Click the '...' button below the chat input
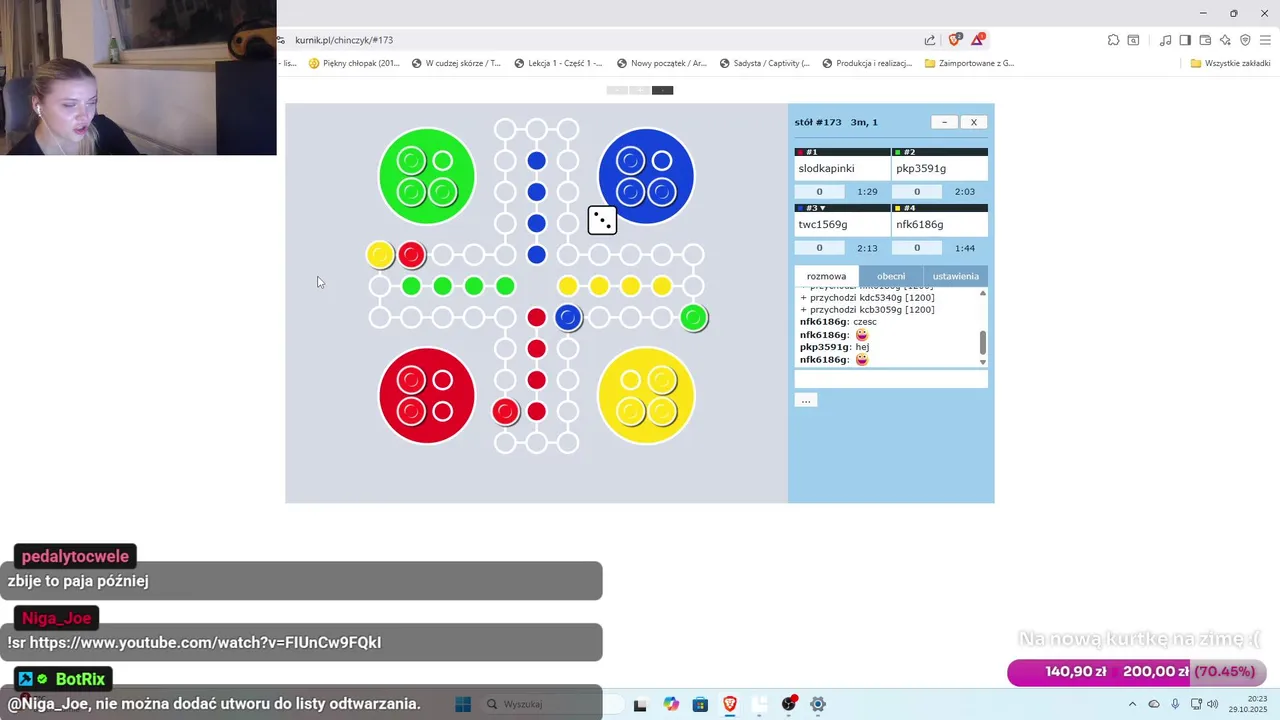 point(806,400)
